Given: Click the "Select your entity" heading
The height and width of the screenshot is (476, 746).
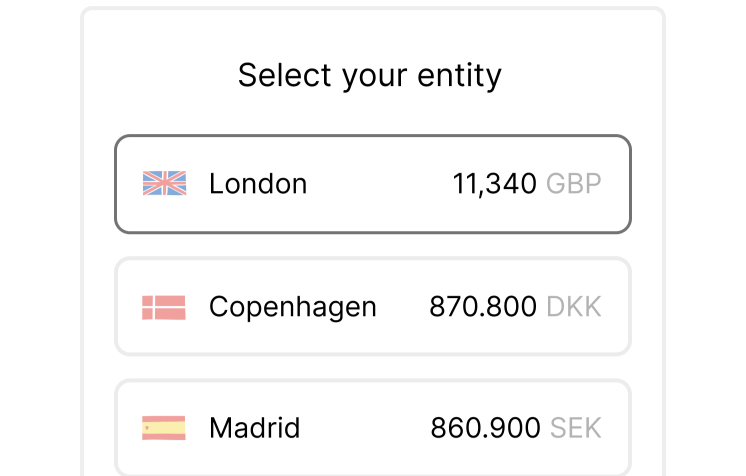Looking at the screenshot, I should point(370,76).
